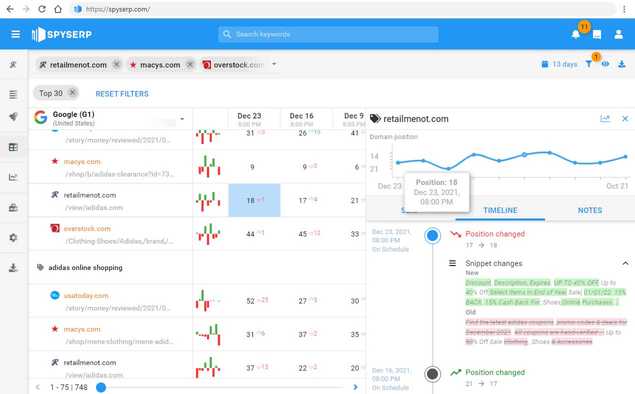The height and width of the screenshot is (394, 635).
Task: Click position 44 in overstock.com row
Action: click(x=250, y=234)
